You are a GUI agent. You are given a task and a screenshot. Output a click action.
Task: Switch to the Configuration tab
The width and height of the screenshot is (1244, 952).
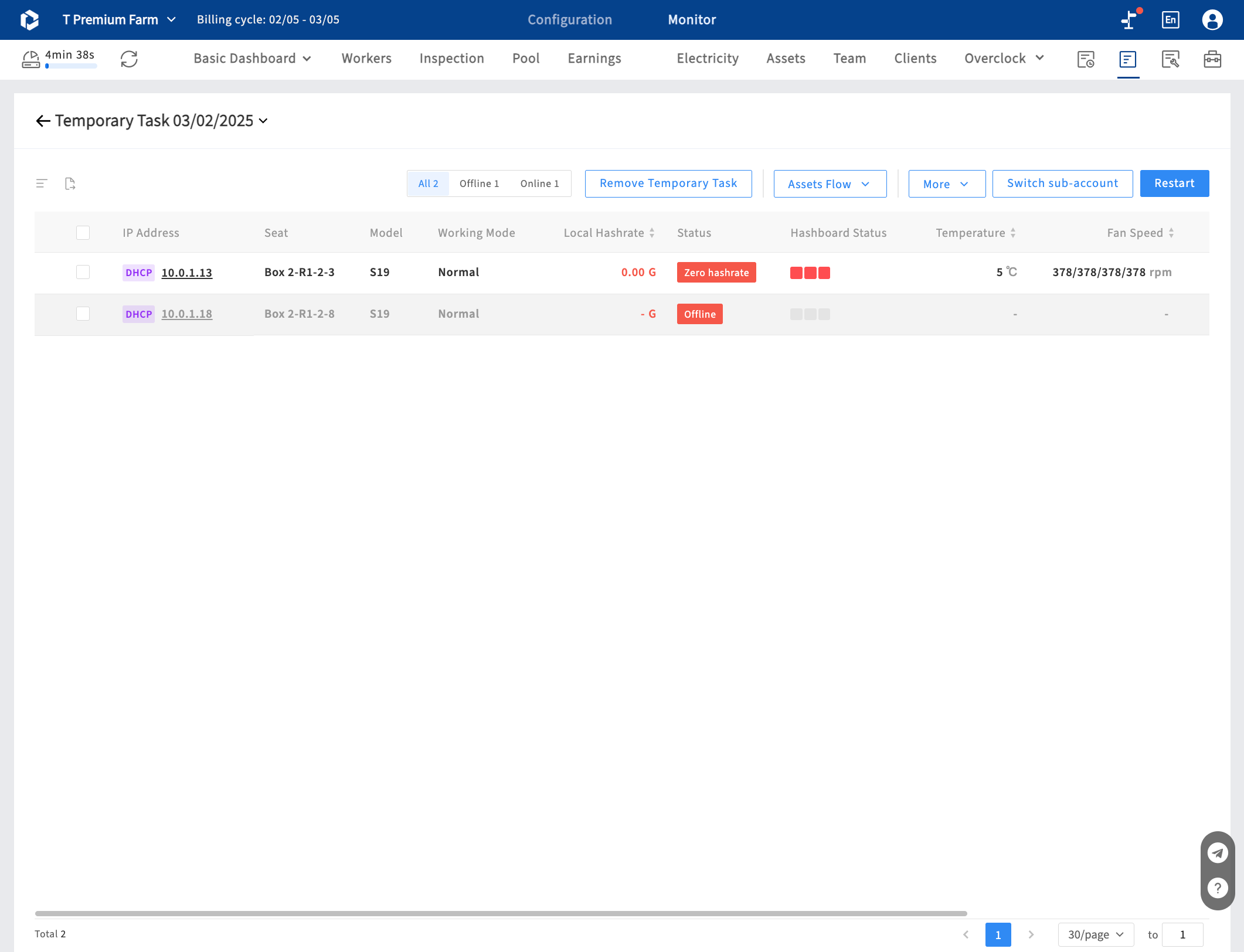(x=570, y=20)
